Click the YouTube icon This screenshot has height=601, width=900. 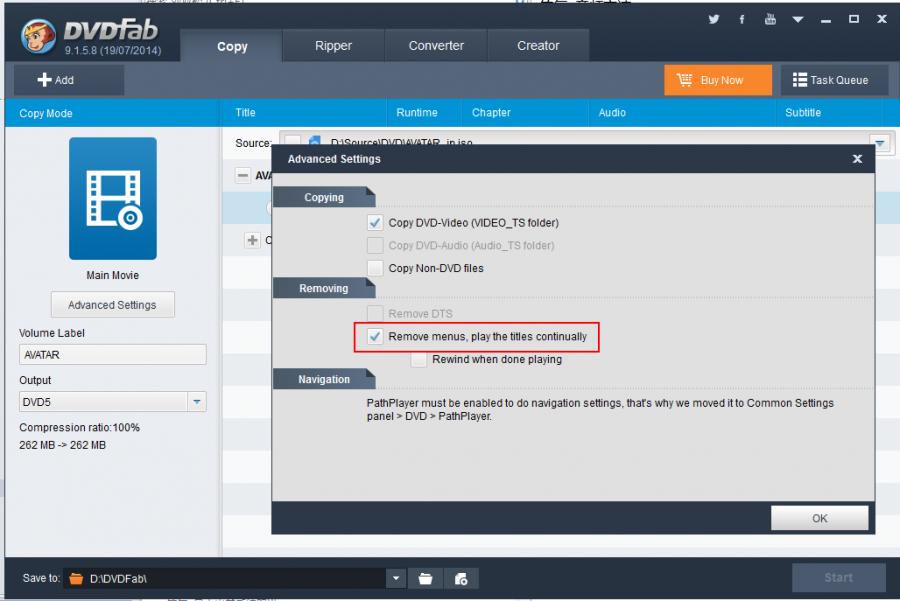point(770,19)
